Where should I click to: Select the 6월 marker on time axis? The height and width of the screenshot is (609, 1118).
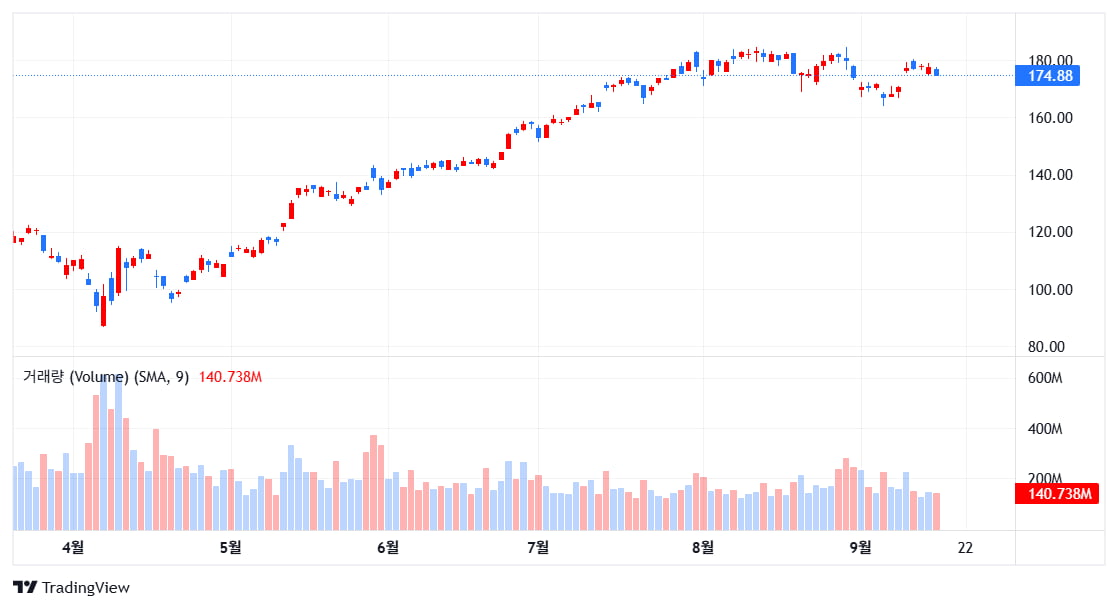pos(388,547)
